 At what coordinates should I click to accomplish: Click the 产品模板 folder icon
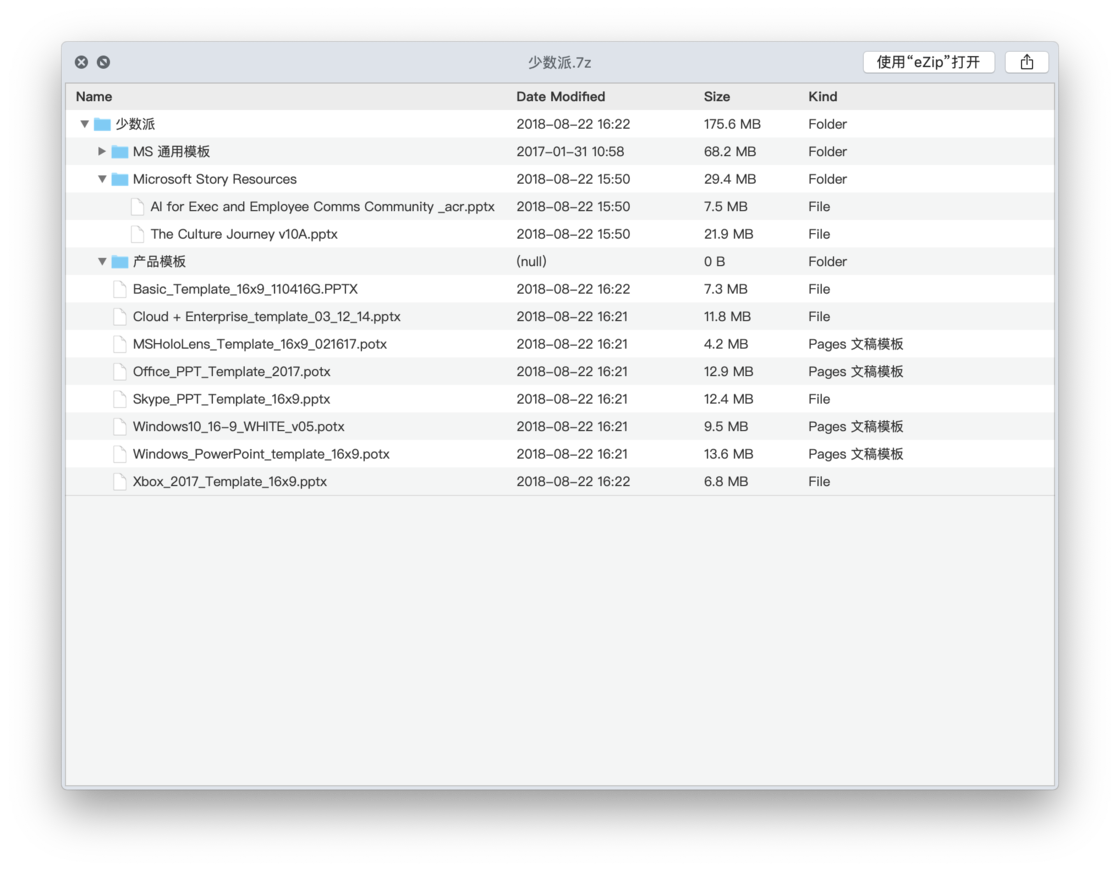[120, 262]
